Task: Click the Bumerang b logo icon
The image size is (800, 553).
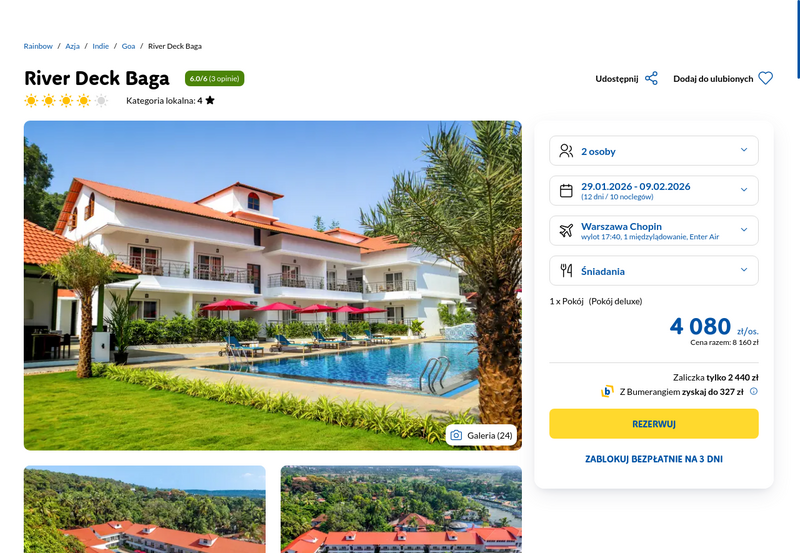Action: (607, 391)
